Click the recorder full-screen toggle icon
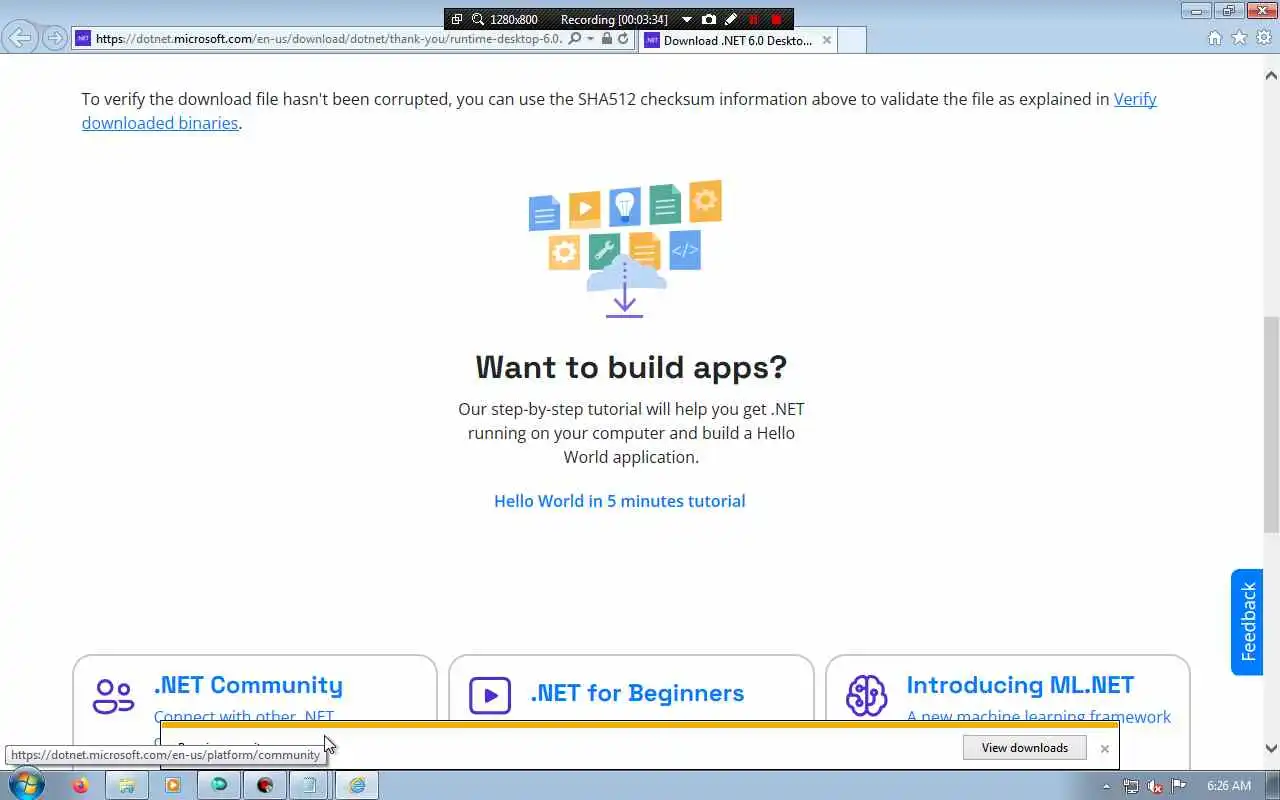This screenshot has width=1280, height=800. (457, 19)
